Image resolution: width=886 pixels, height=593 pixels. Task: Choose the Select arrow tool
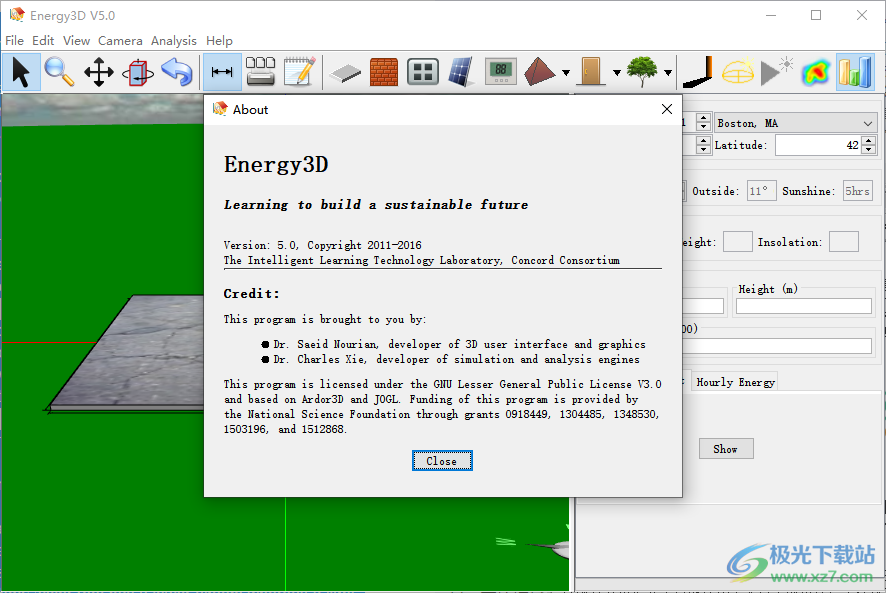click(21, 72)
